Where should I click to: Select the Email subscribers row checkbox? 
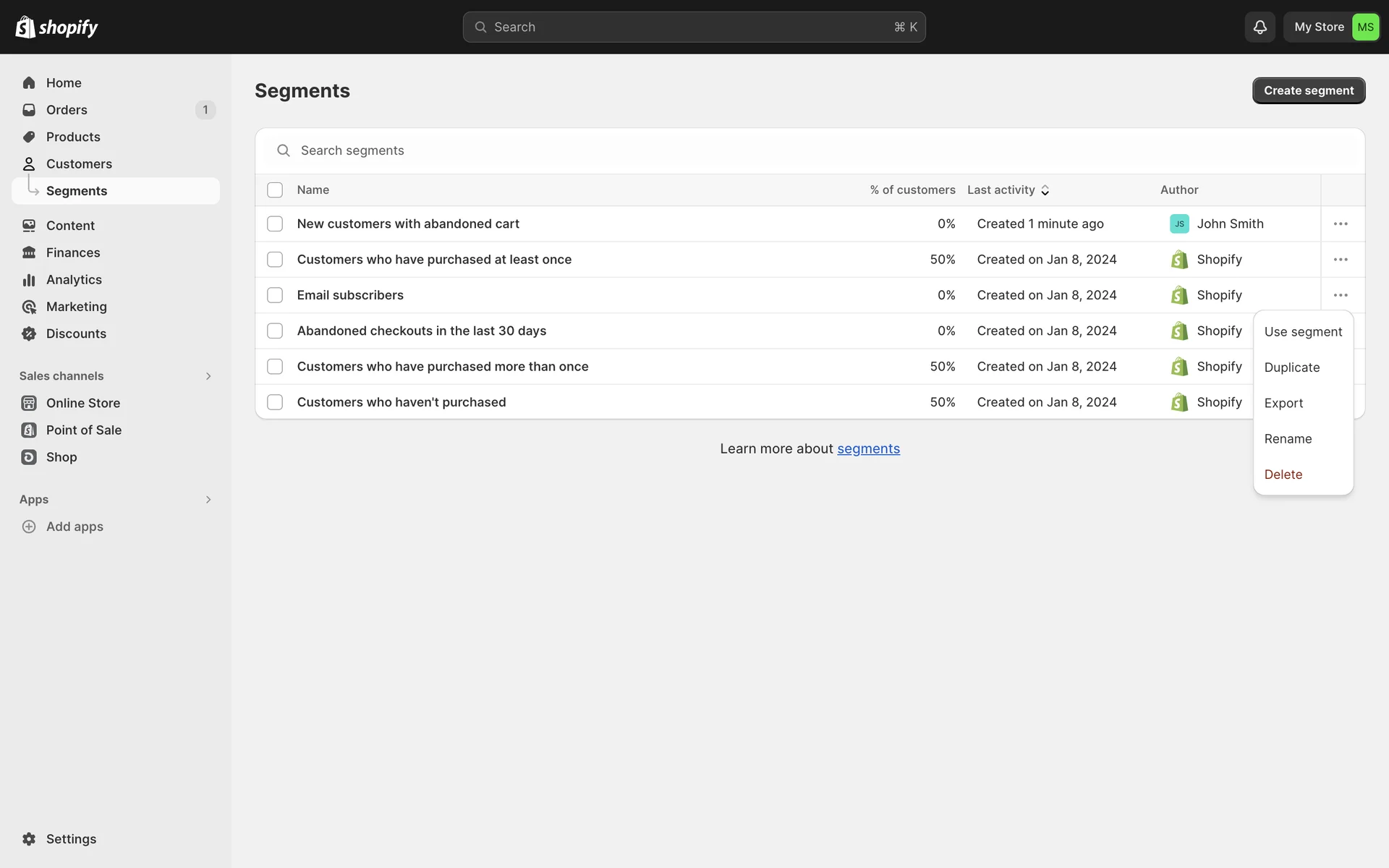pyautogui.click(x=275, y=295)
